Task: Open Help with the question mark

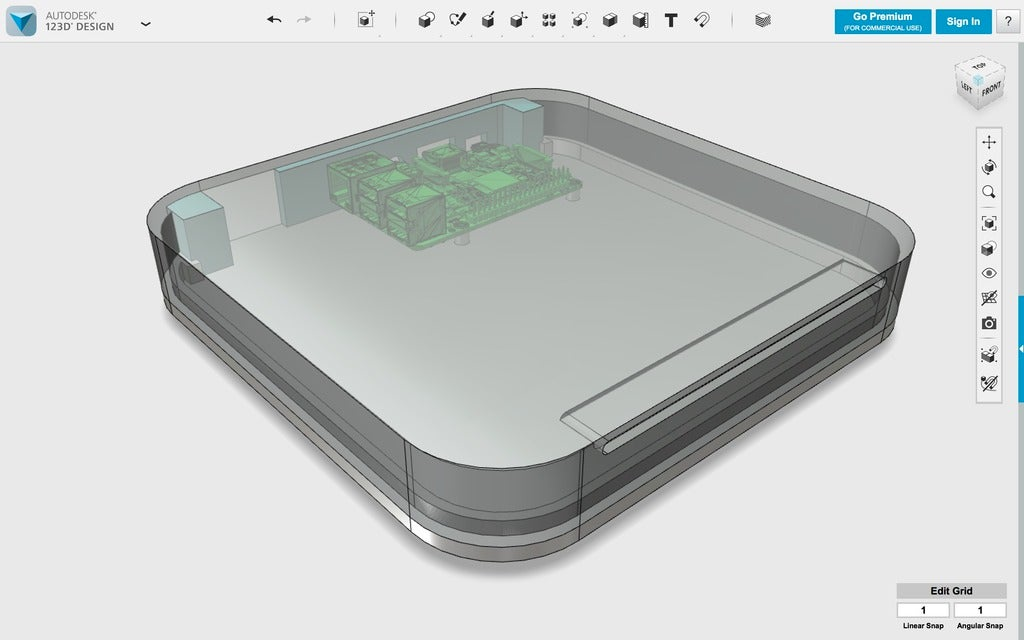Action: [1008, 22]
